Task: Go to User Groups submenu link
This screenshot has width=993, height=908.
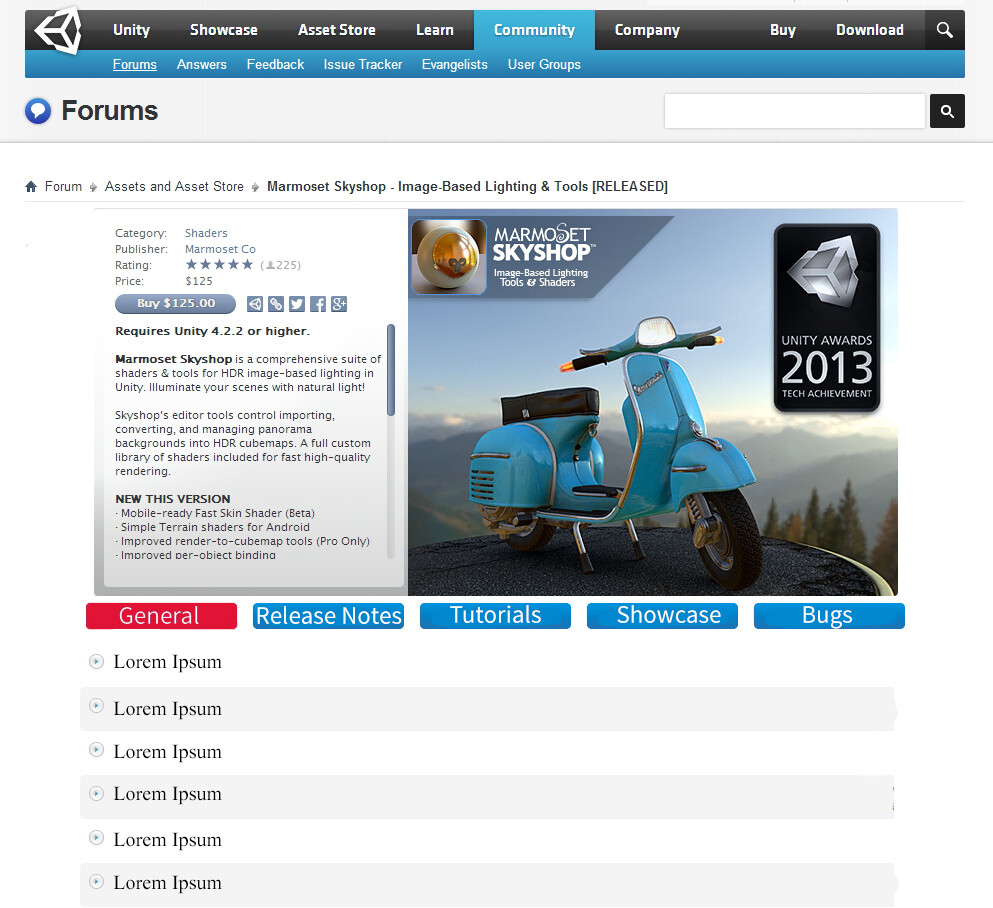Action: [x=543, y=65]
